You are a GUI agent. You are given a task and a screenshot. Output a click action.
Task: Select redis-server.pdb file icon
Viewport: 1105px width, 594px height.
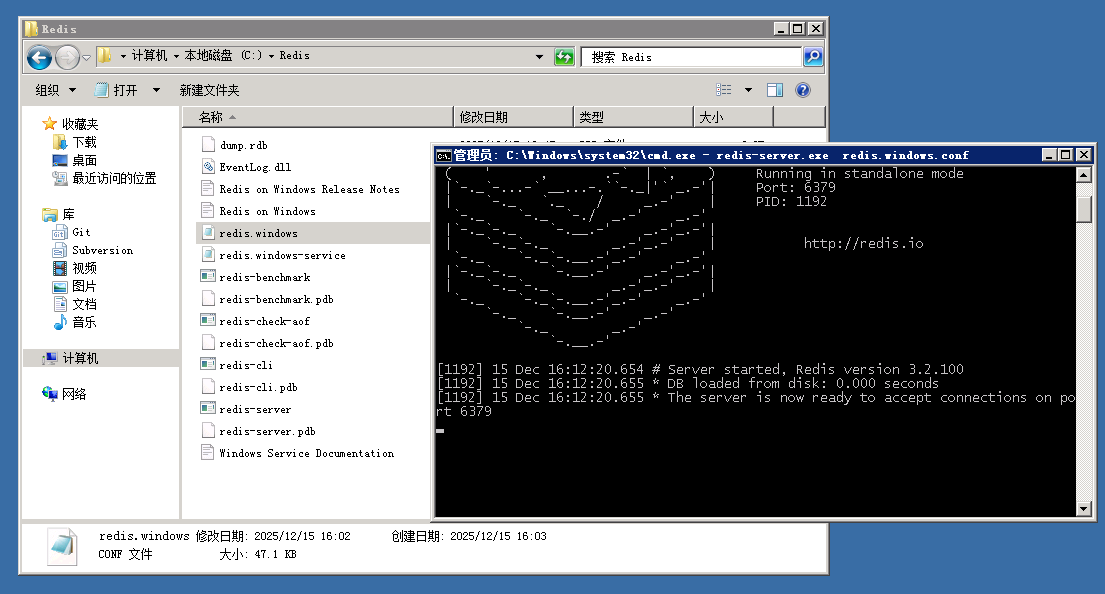tap(208, 431)
